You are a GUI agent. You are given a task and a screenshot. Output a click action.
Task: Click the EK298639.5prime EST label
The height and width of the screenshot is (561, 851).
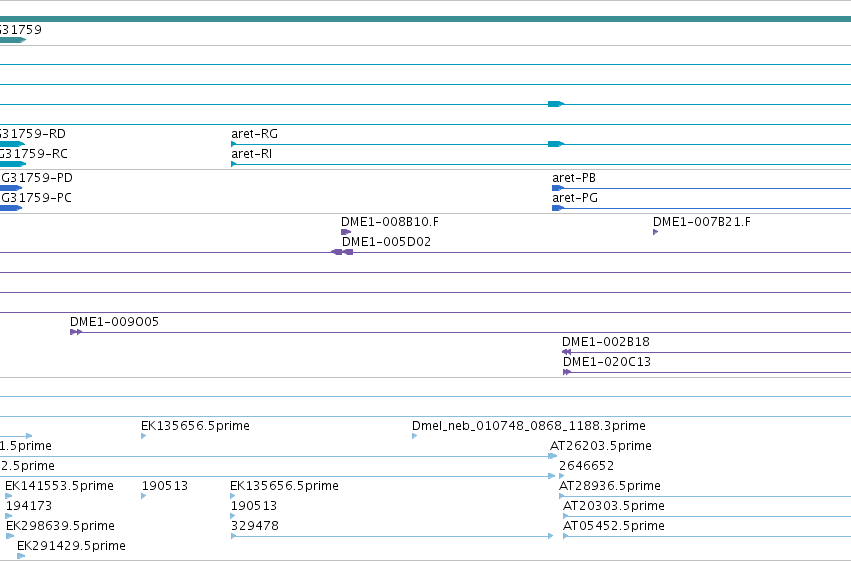[x=60, y=526]
